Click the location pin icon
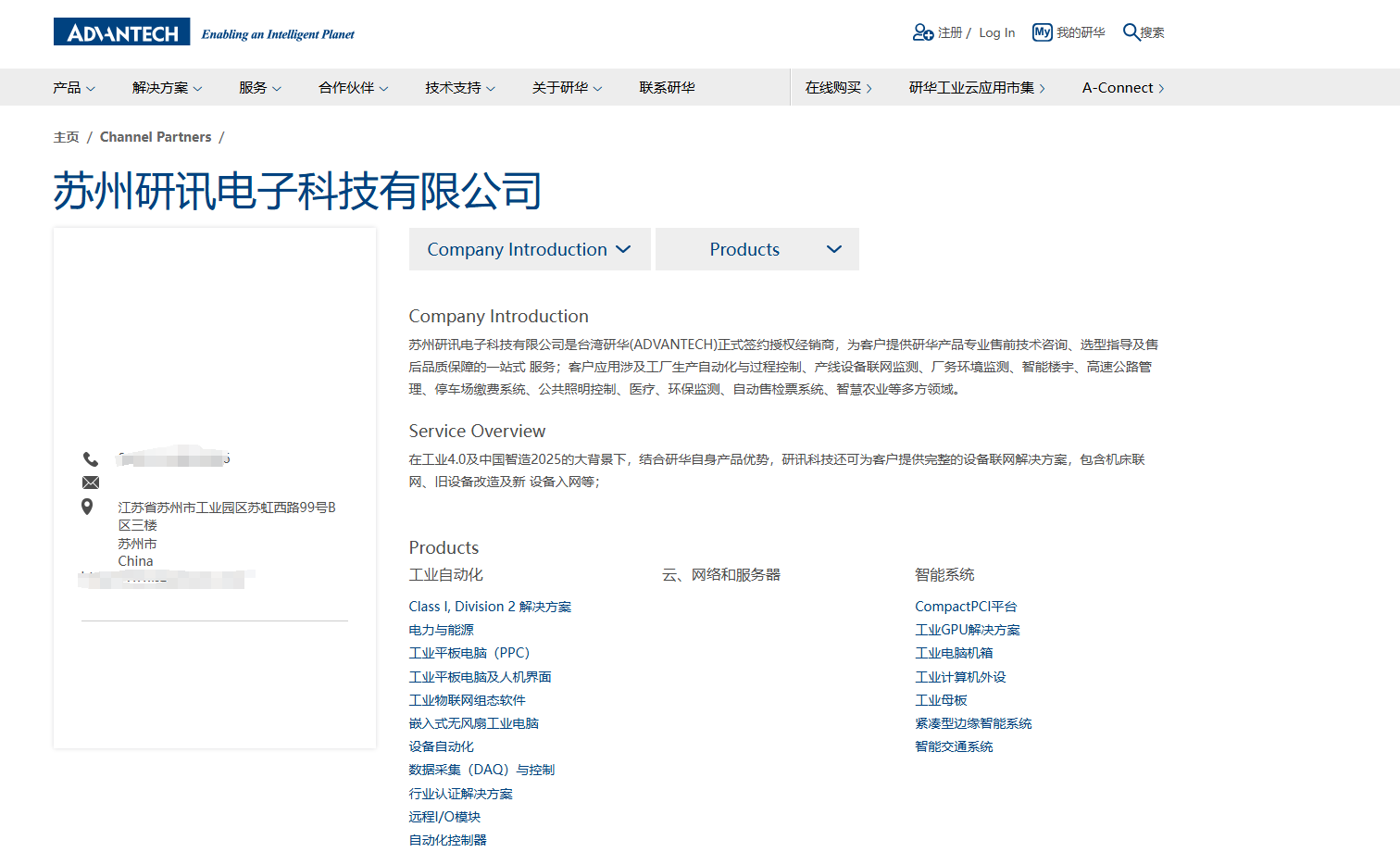The image size is (1400, 865). coord(87,507)
